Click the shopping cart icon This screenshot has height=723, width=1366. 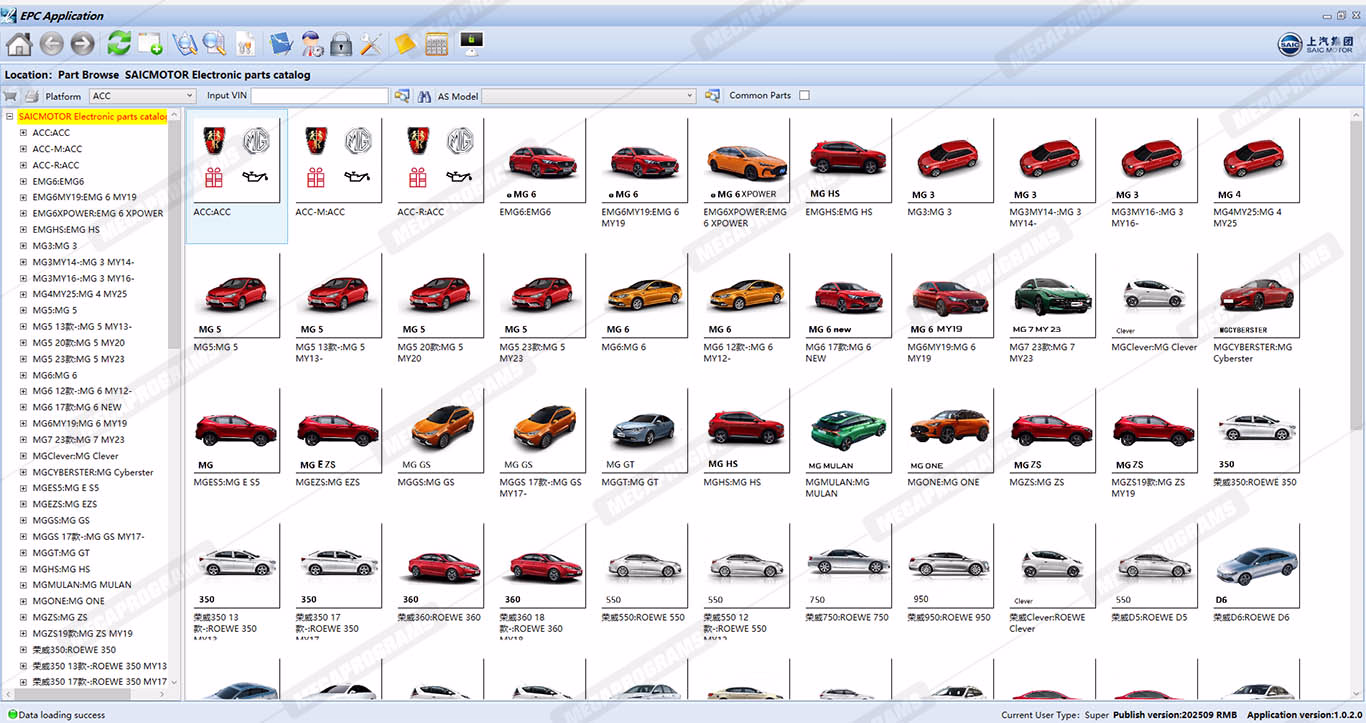pyautogui.click(x=11, y=96)
